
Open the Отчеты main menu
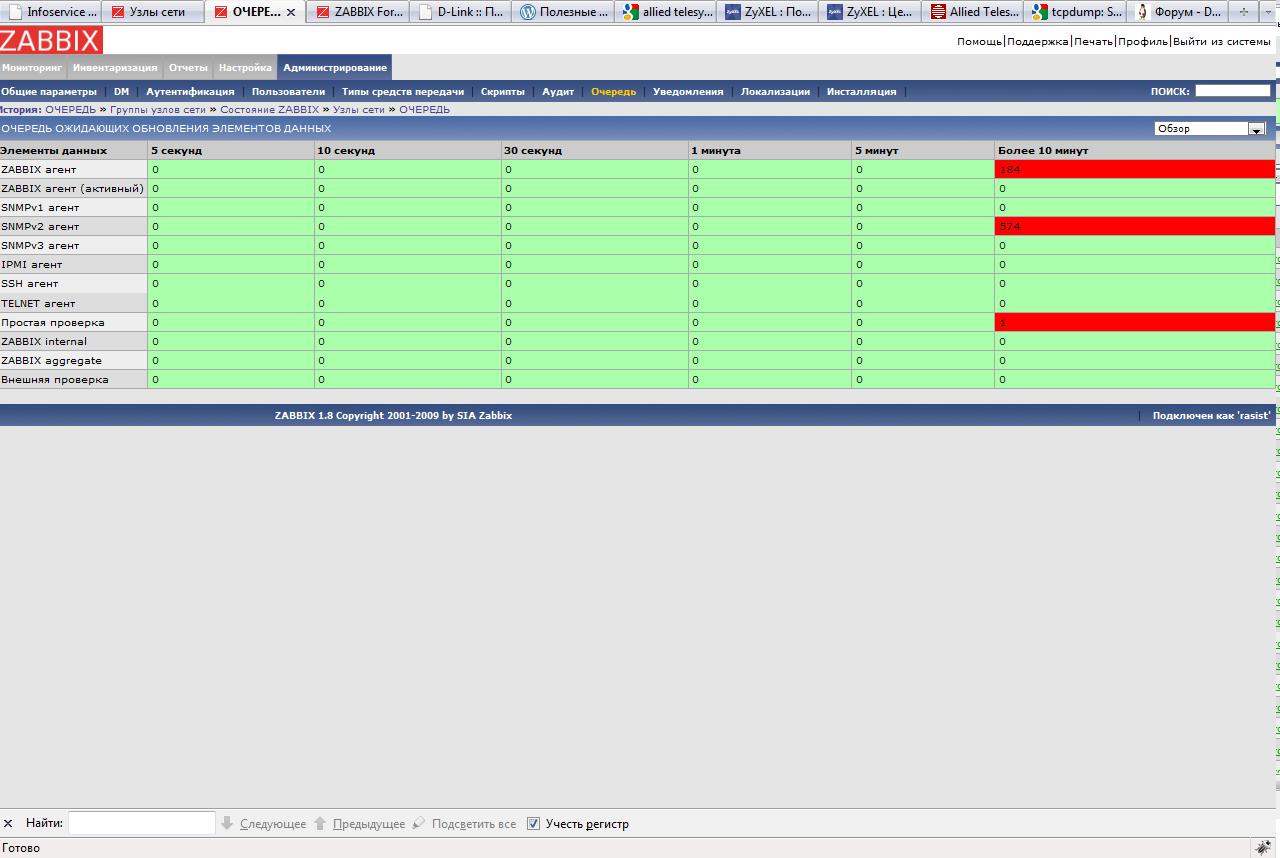[188, 68]
